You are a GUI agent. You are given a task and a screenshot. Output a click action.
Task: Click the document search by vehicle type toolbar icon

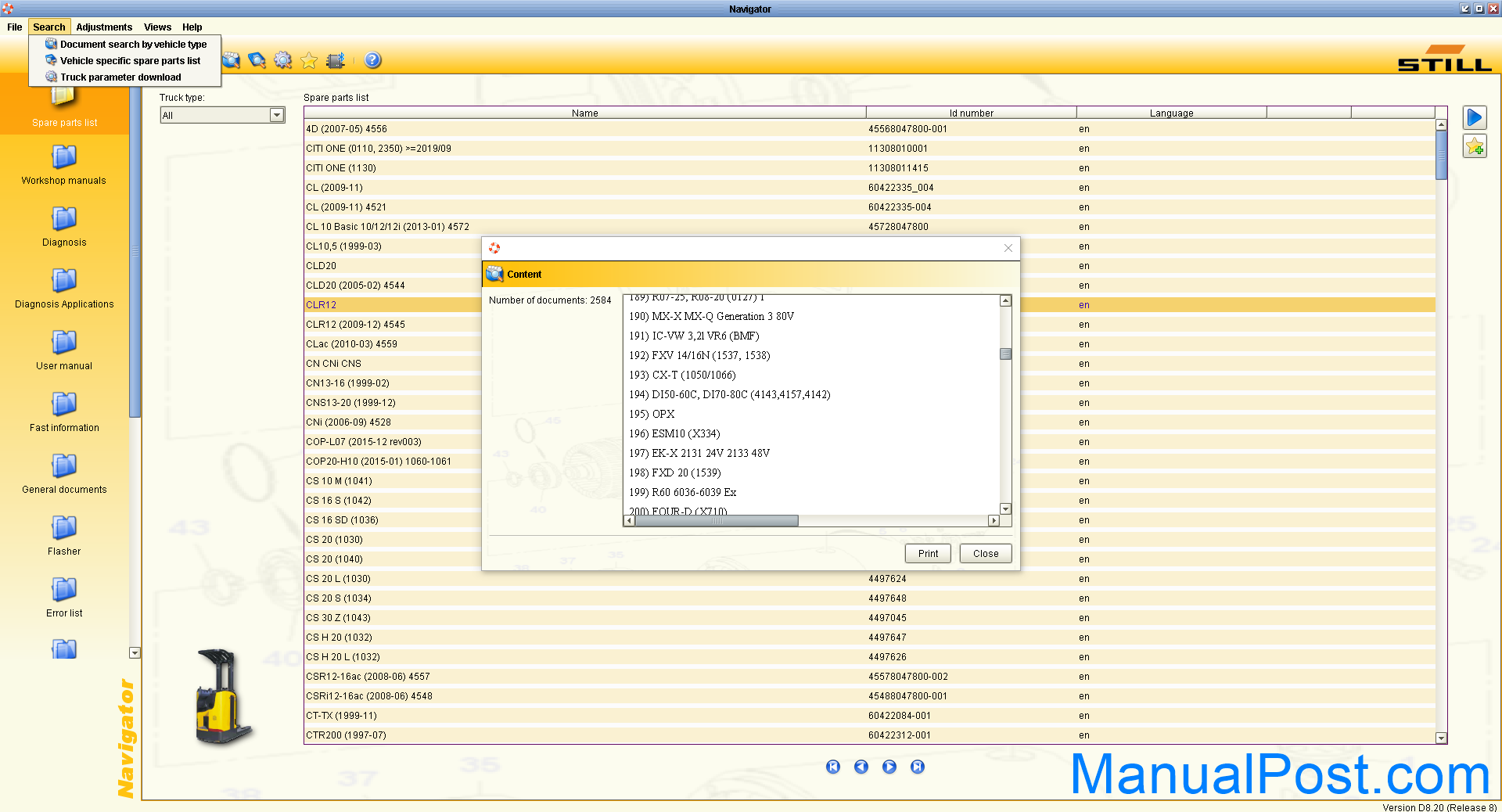point(232,60)
